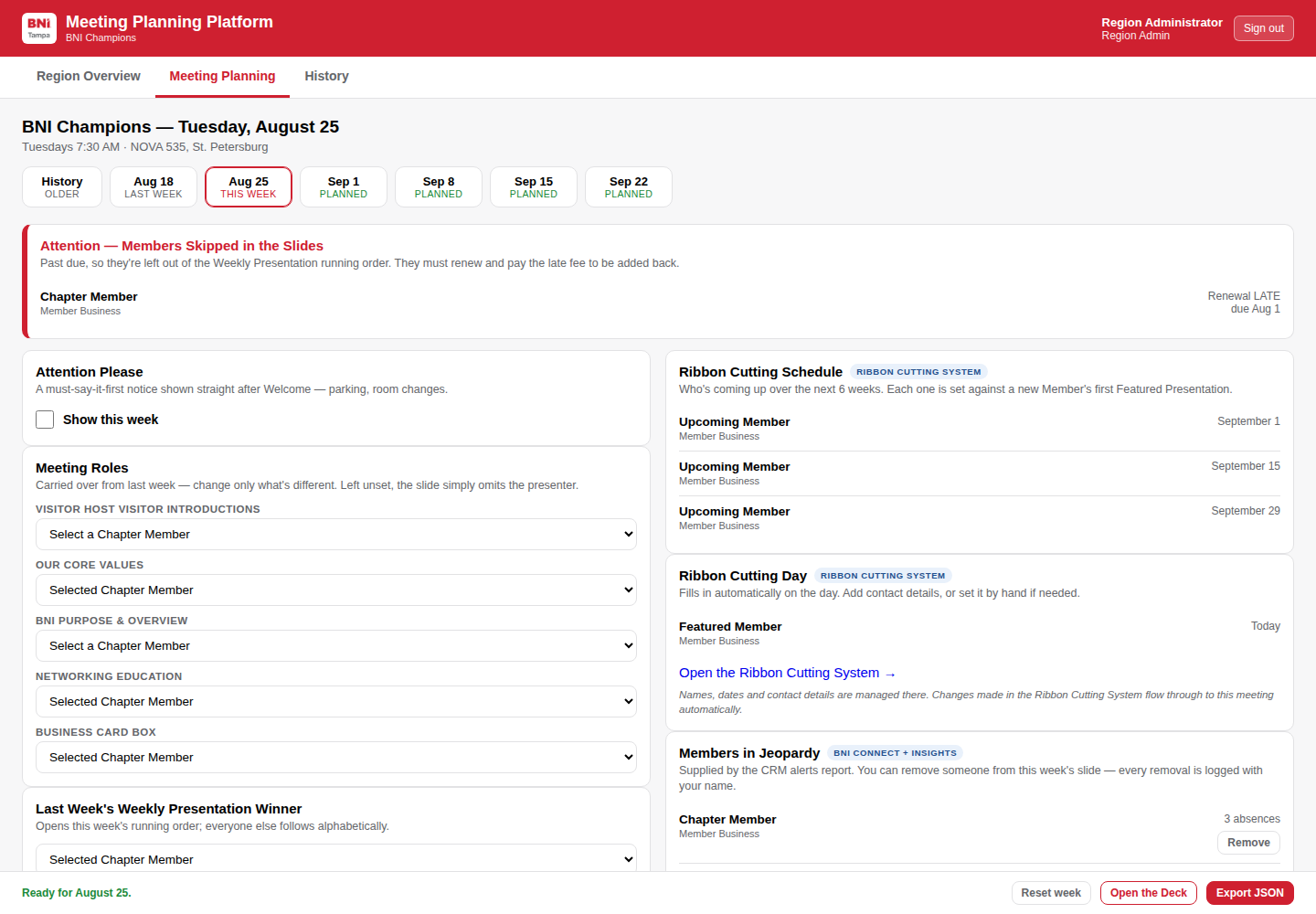Click the 3 absences label
The width and height of the screenshot is (1316, 914).
(x=1252, y=819)
